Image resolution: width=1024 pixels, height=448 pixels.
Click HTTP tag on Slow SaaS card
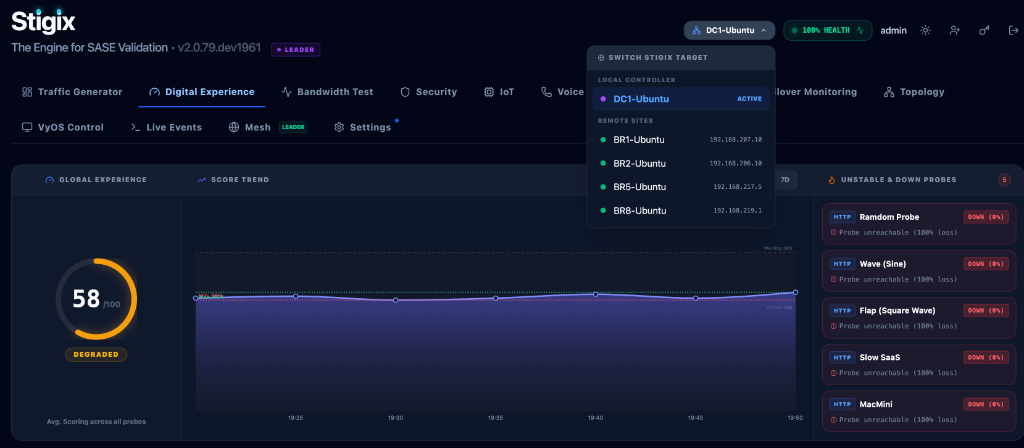tap(842, 357)
